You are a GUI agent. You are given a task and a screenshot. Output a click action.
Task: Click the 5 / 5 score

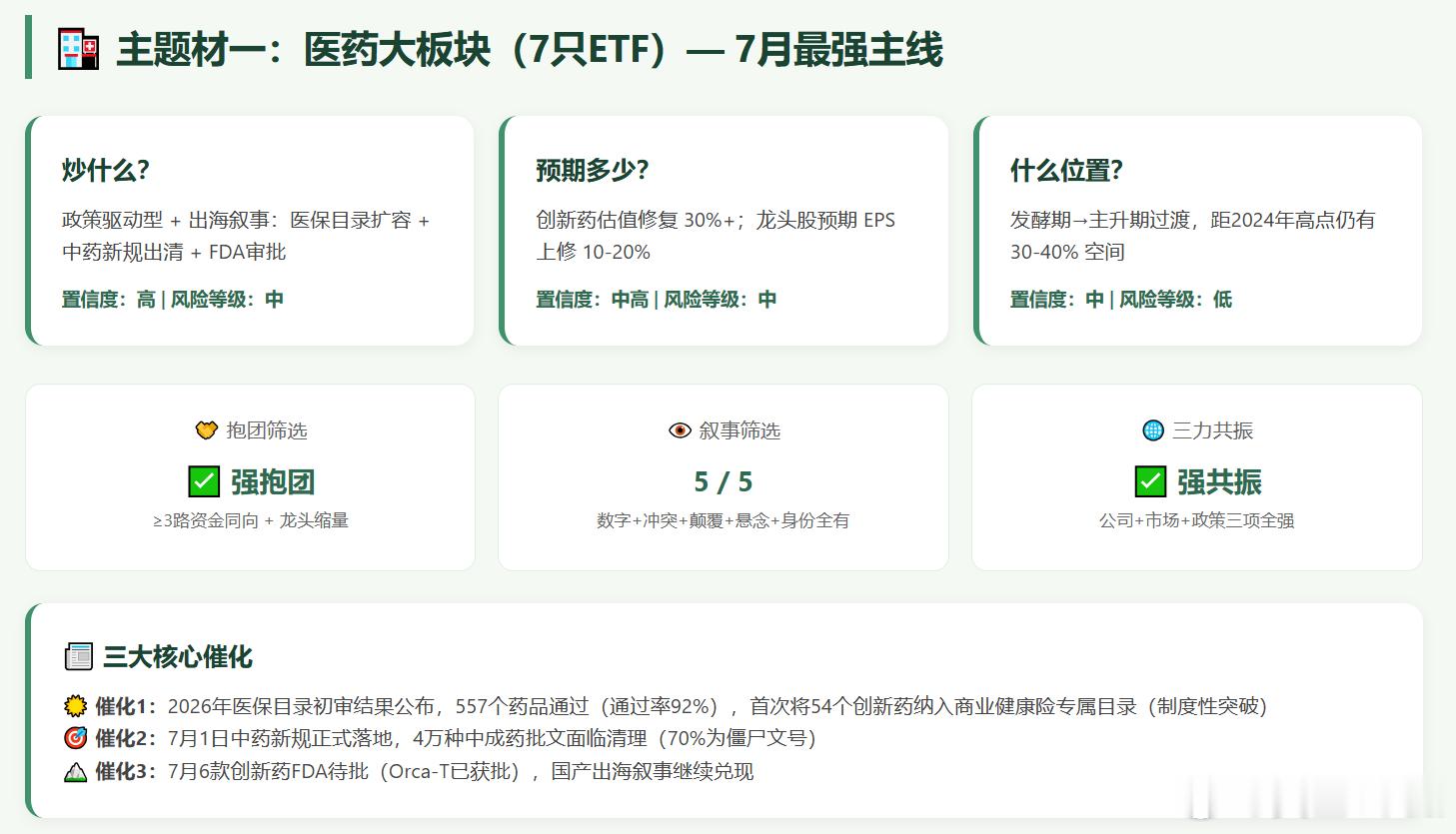[724, 481]
